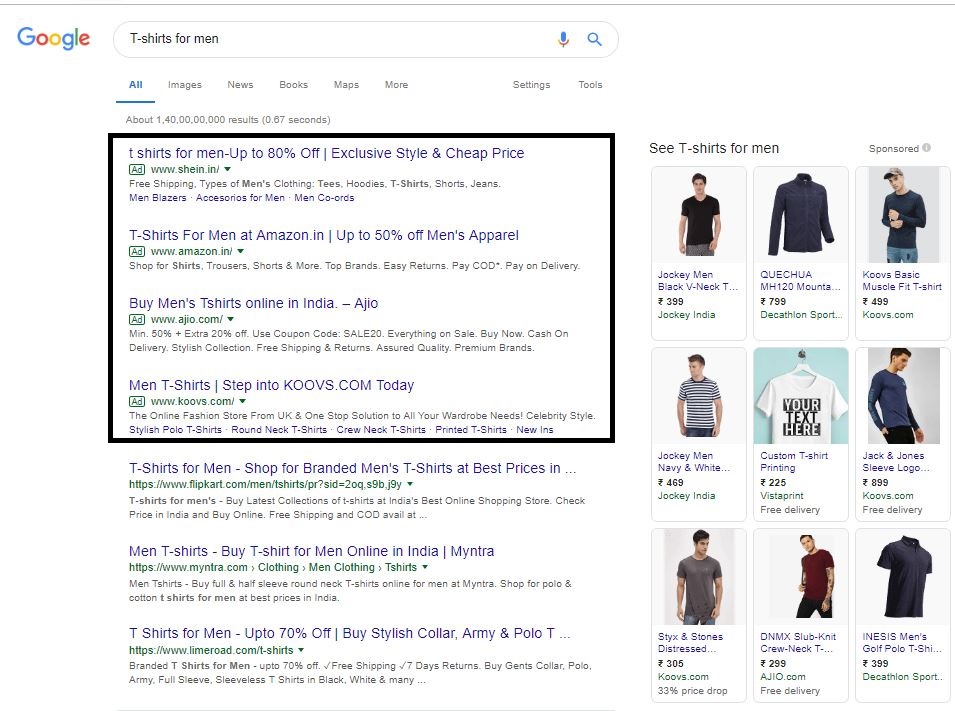Follow the New Ins sitelink
Image resolution: width=955 pixels, height=711 pixels.
(x=535, y=430)
